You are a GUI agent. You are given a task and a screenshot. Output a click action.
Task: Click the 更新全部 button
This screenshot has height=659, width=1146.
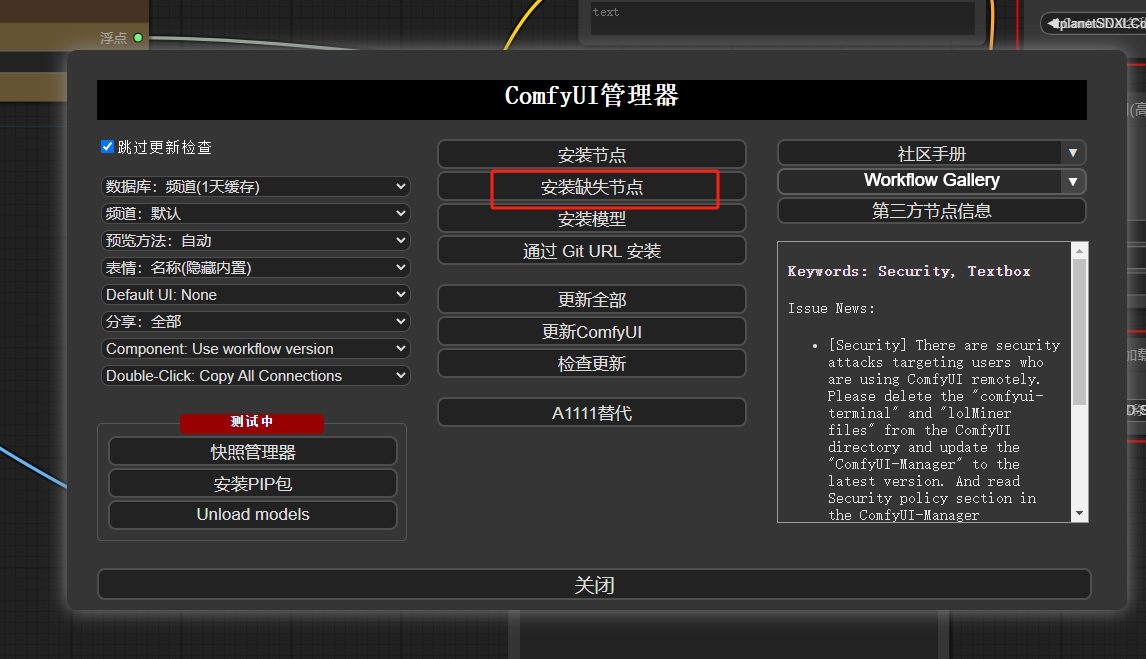(591, 300)
